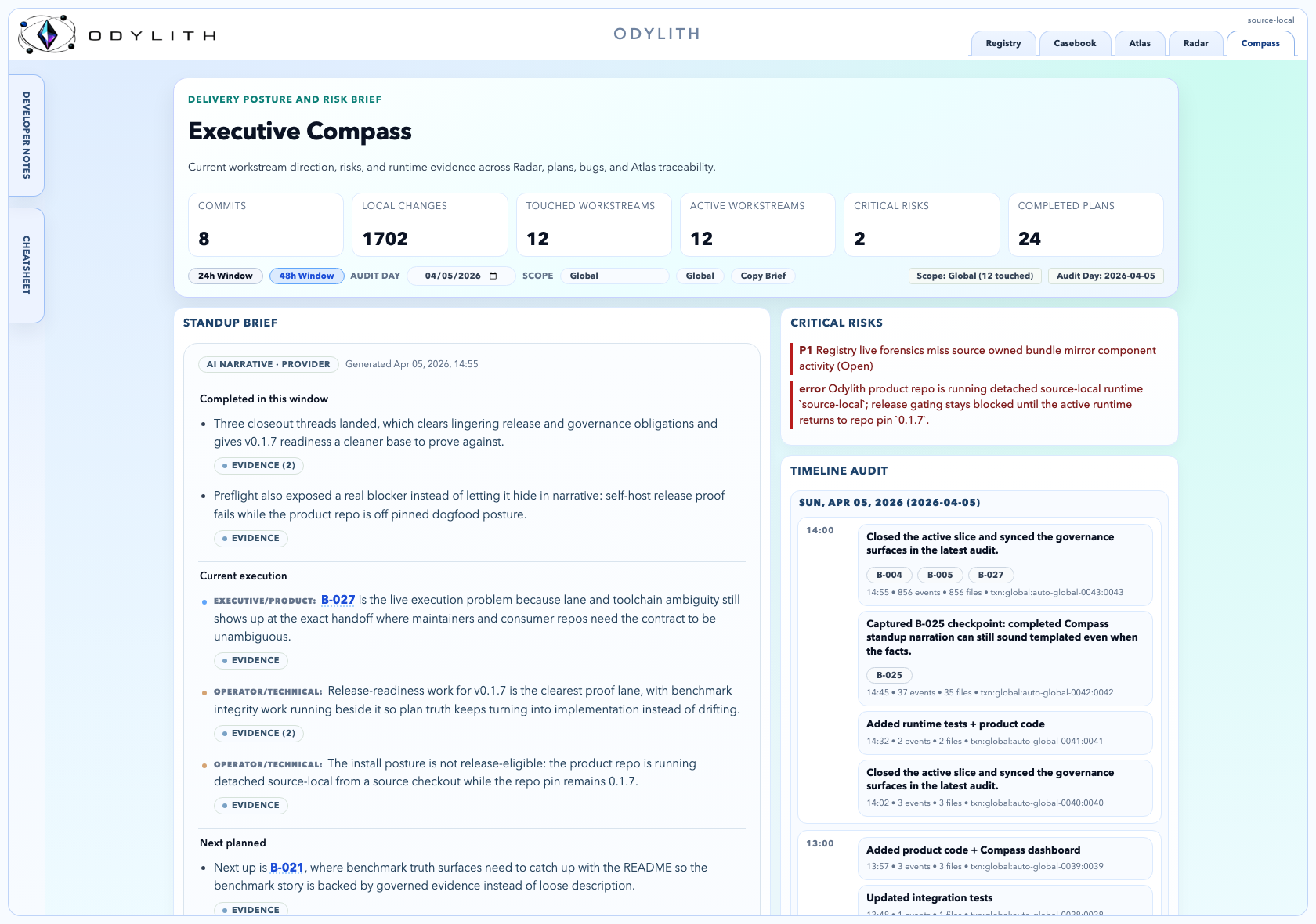The image size is (1316, 924).
Task: Open the Added runtime tests + product code entry
Action: (1005, 732)
